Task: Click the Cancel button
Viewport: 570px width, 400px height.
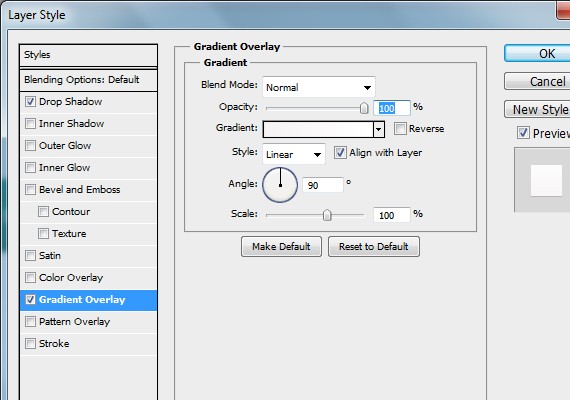Action: [x=537, y=81]
